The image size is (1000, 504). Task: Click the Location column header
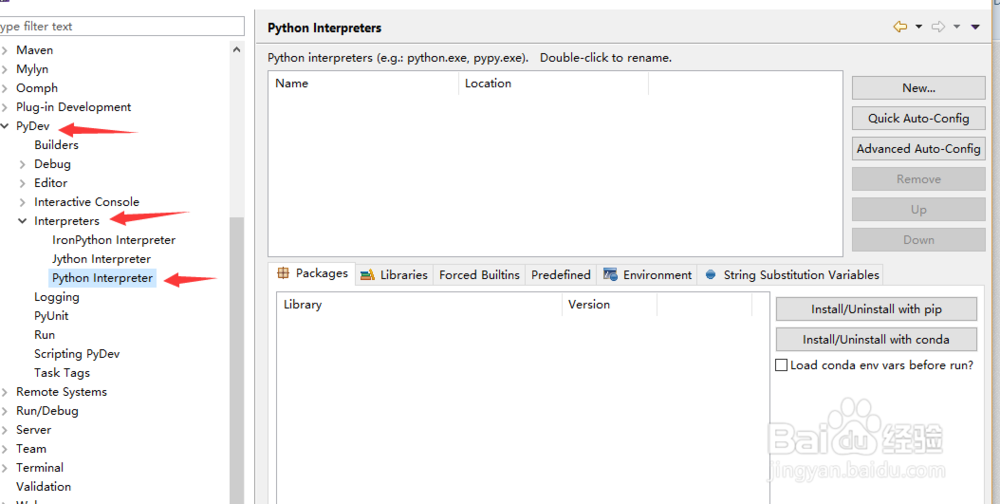tap(553, 83)
